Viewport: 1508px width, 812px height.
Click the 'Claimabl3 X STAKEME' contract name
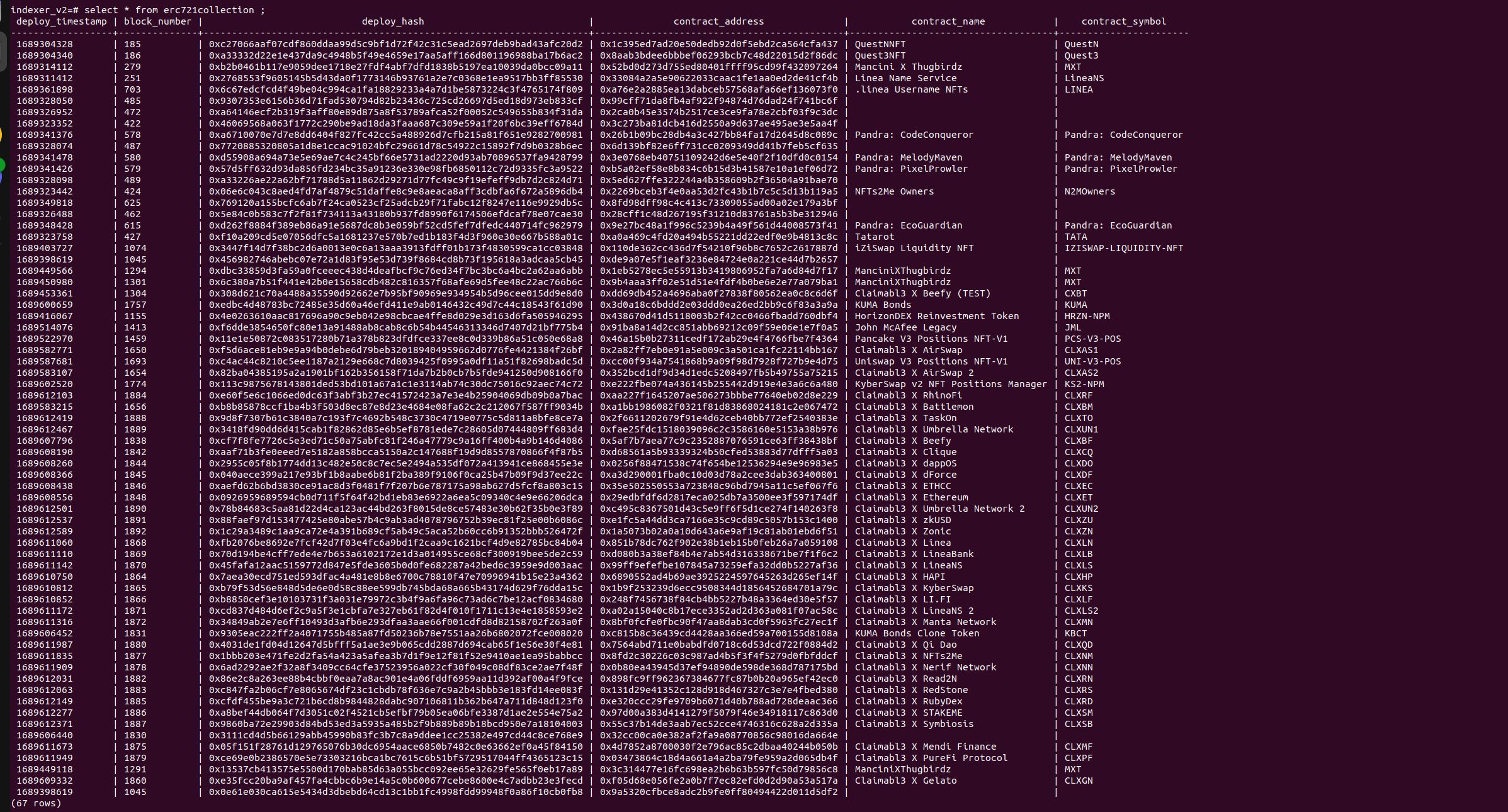point(909,713)
